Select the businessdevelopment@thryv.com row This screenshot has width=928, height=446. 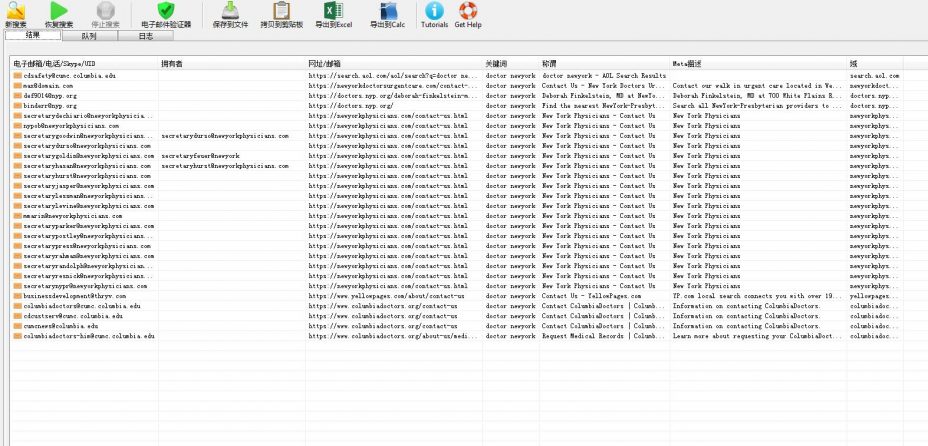pos(76,296)
